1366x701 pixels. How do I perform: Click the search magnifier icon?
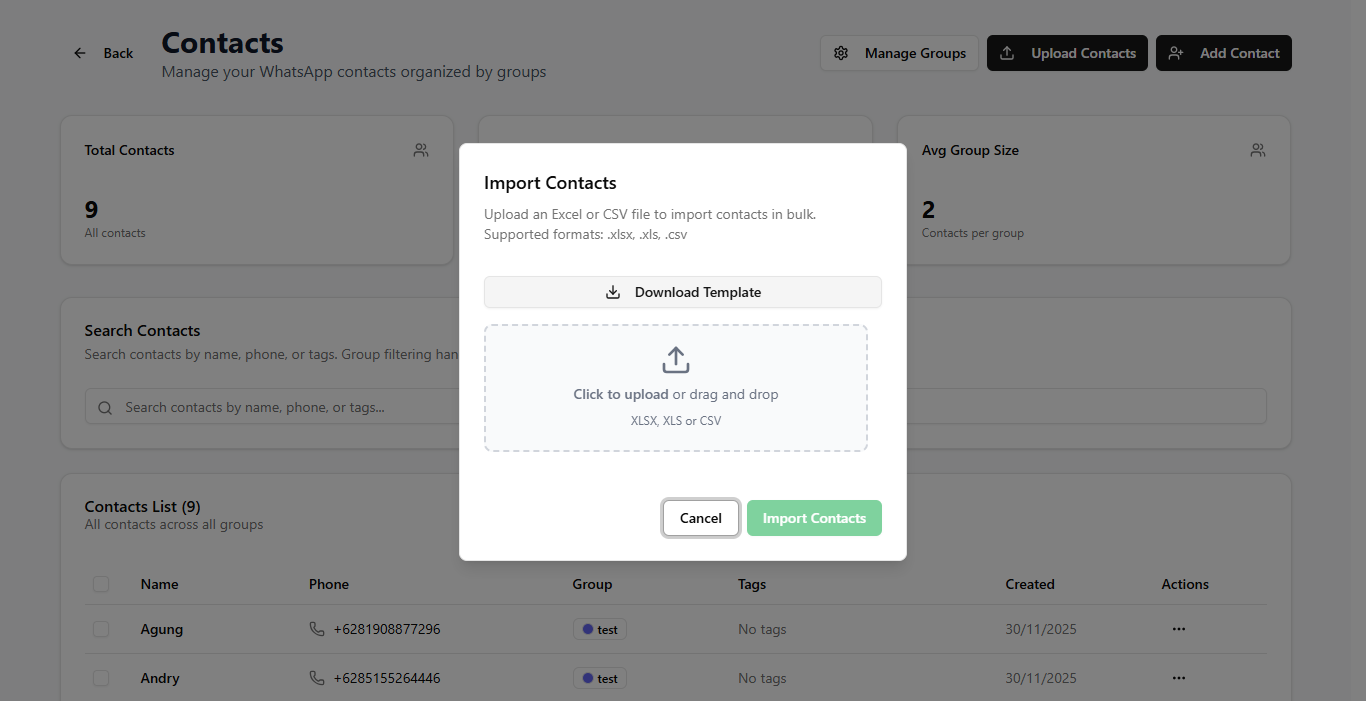click(x=105, y=408)
